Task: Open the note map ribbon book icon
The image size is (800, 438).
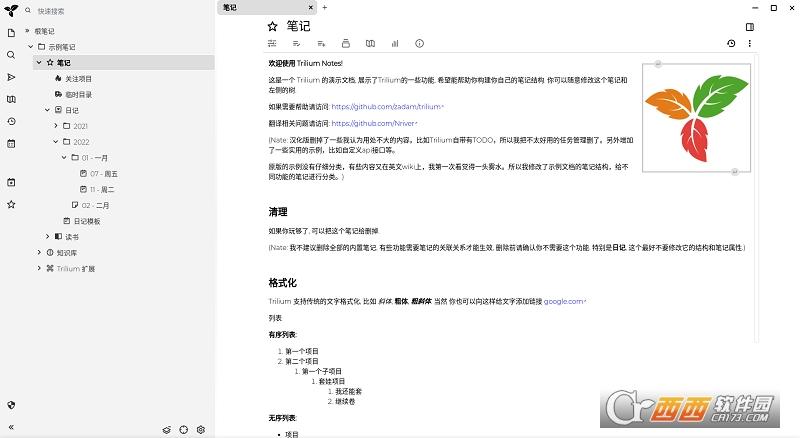Action: [370, 43]
